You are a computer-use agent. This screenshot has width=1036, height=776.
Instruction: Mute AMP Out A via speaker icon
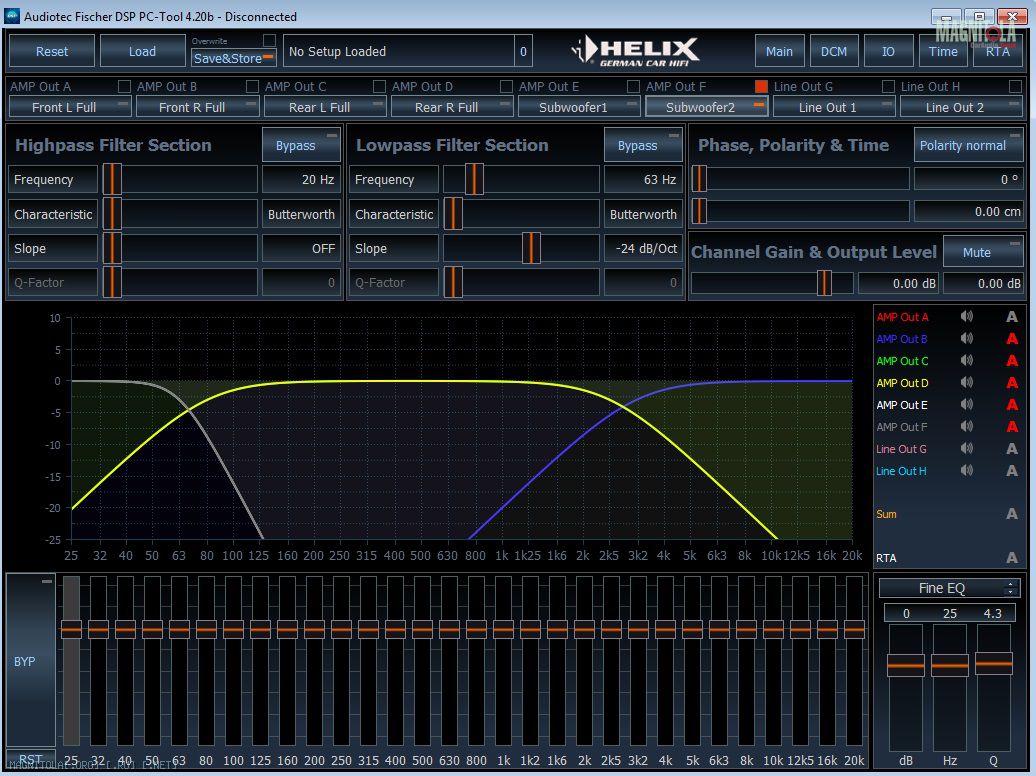point(966,317)
